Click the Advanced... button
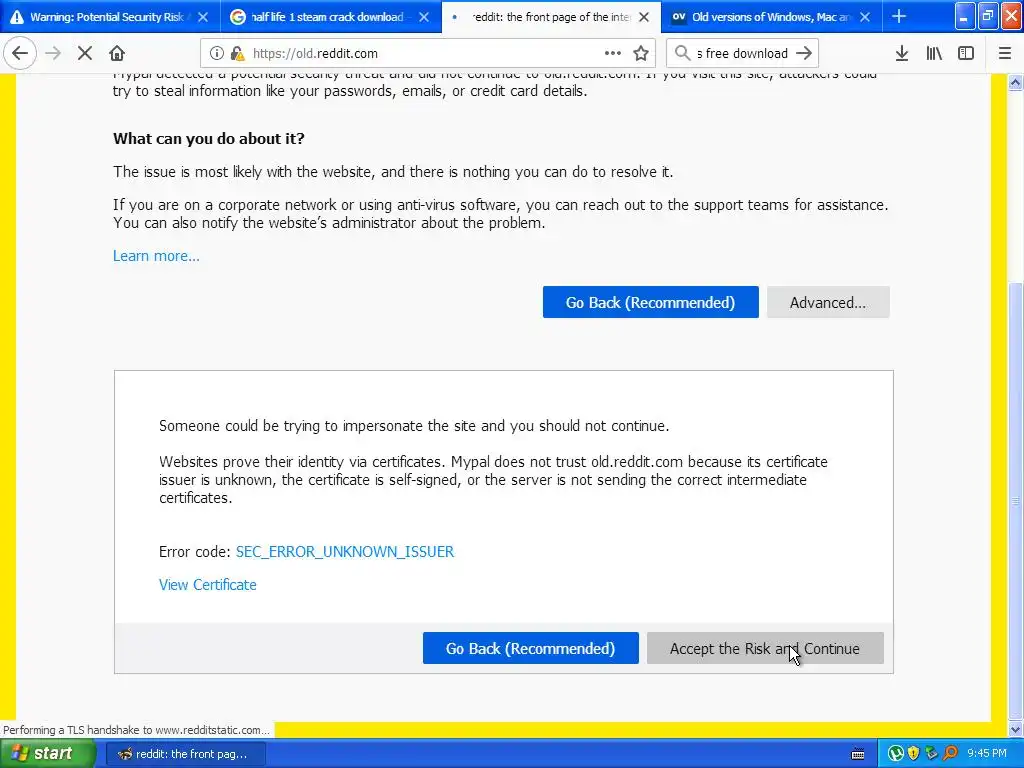This screenshot has width=1024, height=768. pos(828,302)
